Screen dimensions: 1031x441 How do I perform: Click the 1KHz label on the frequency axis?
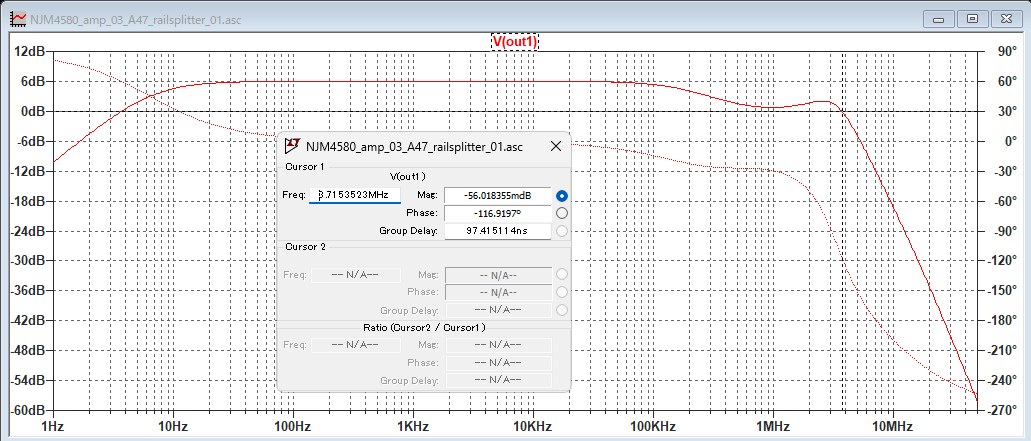412,427
